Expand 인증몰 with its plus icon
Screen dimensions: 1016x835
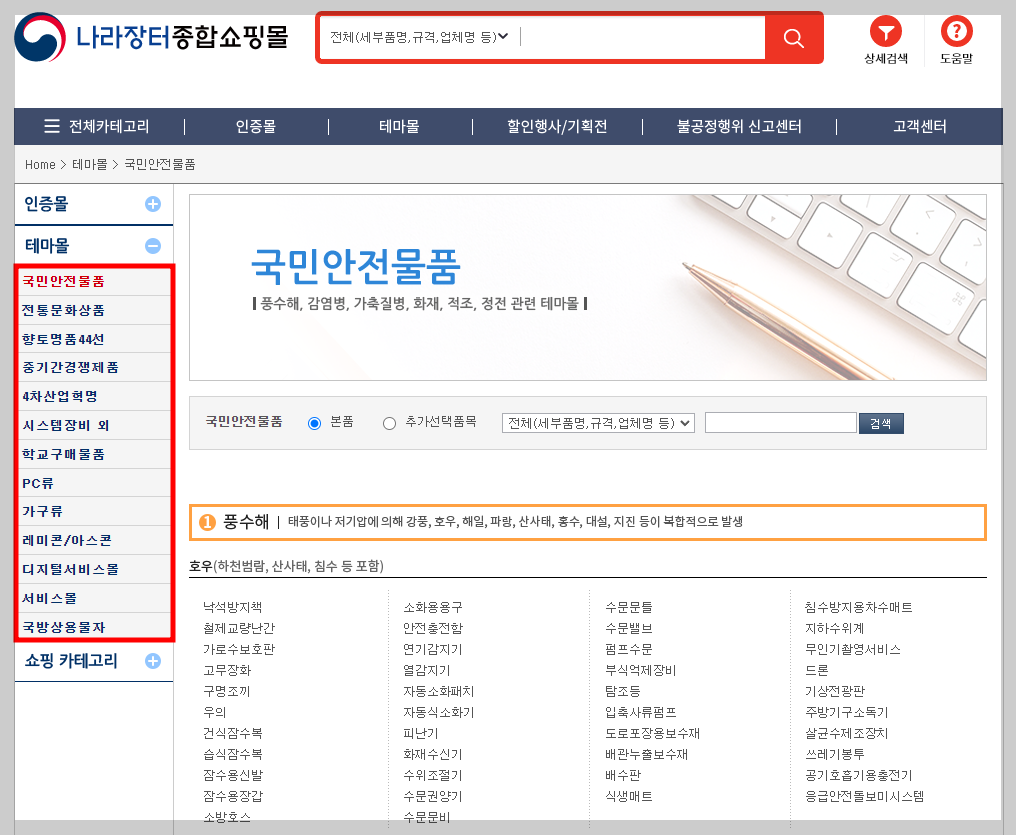tap(153, 205)
